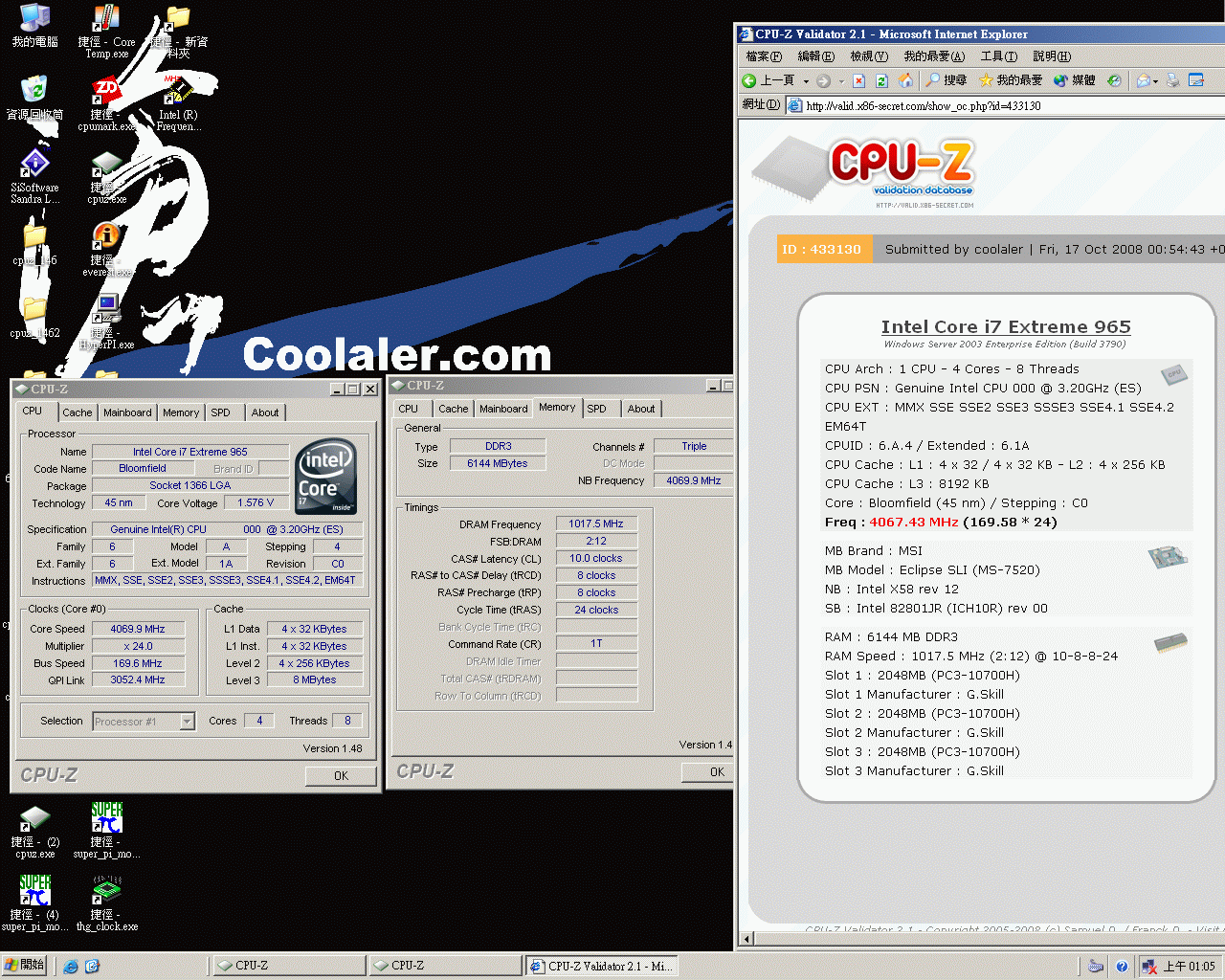The width and height of the screenshot is (1225, 980).
Task: Select the Core Temp.exe desktop shortcut
Action: click(x=106, y=32)
